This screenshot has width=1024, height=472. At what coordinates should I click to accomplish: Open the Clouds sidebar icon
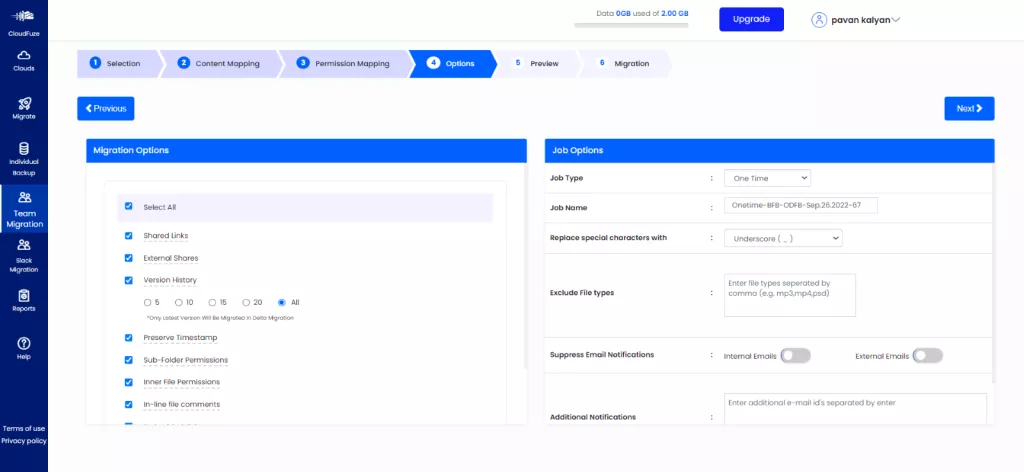tap(24, 55)
